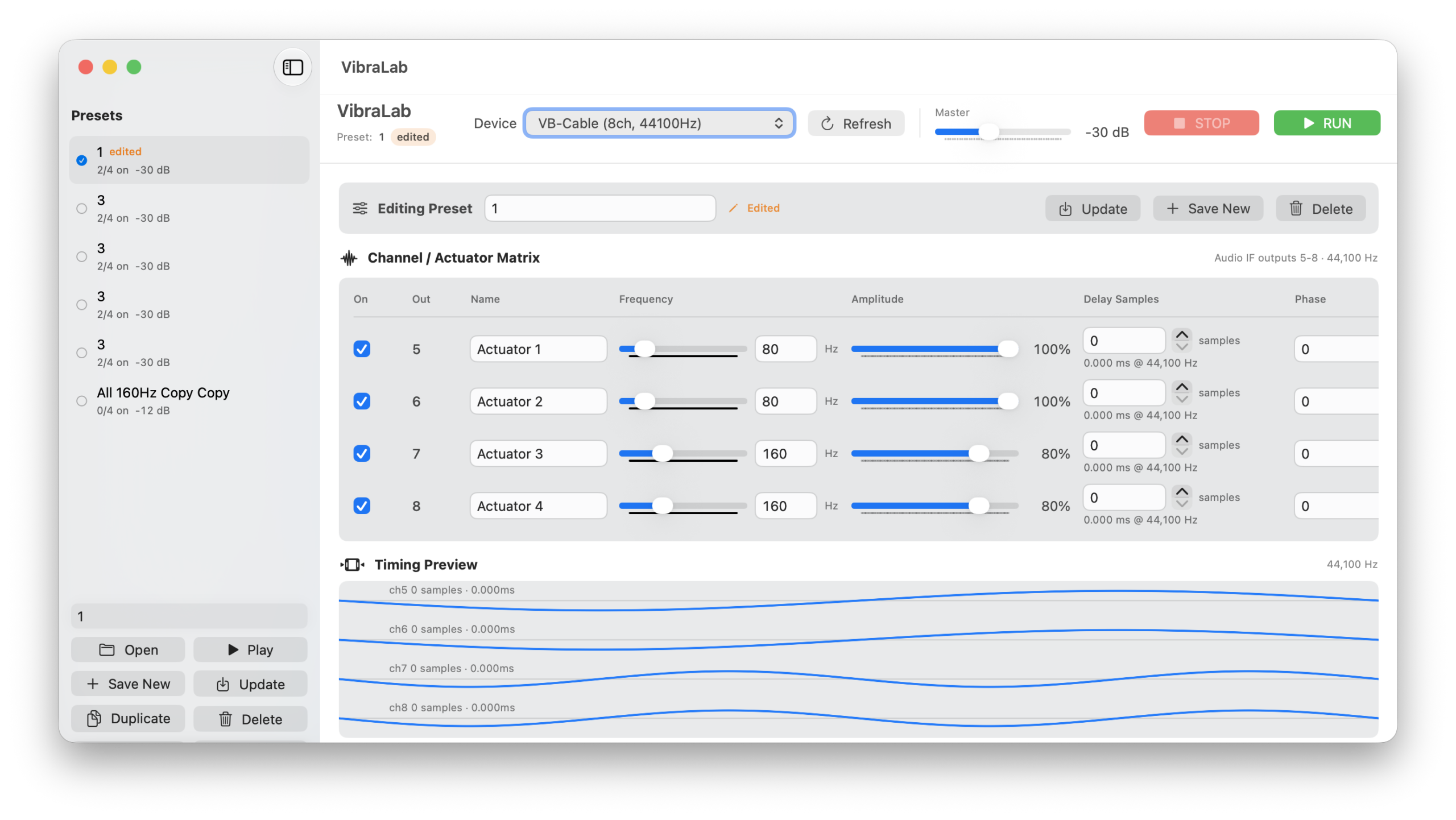Toggle the sidebar panel icon
1456x820 pixels.
point(292,67)
